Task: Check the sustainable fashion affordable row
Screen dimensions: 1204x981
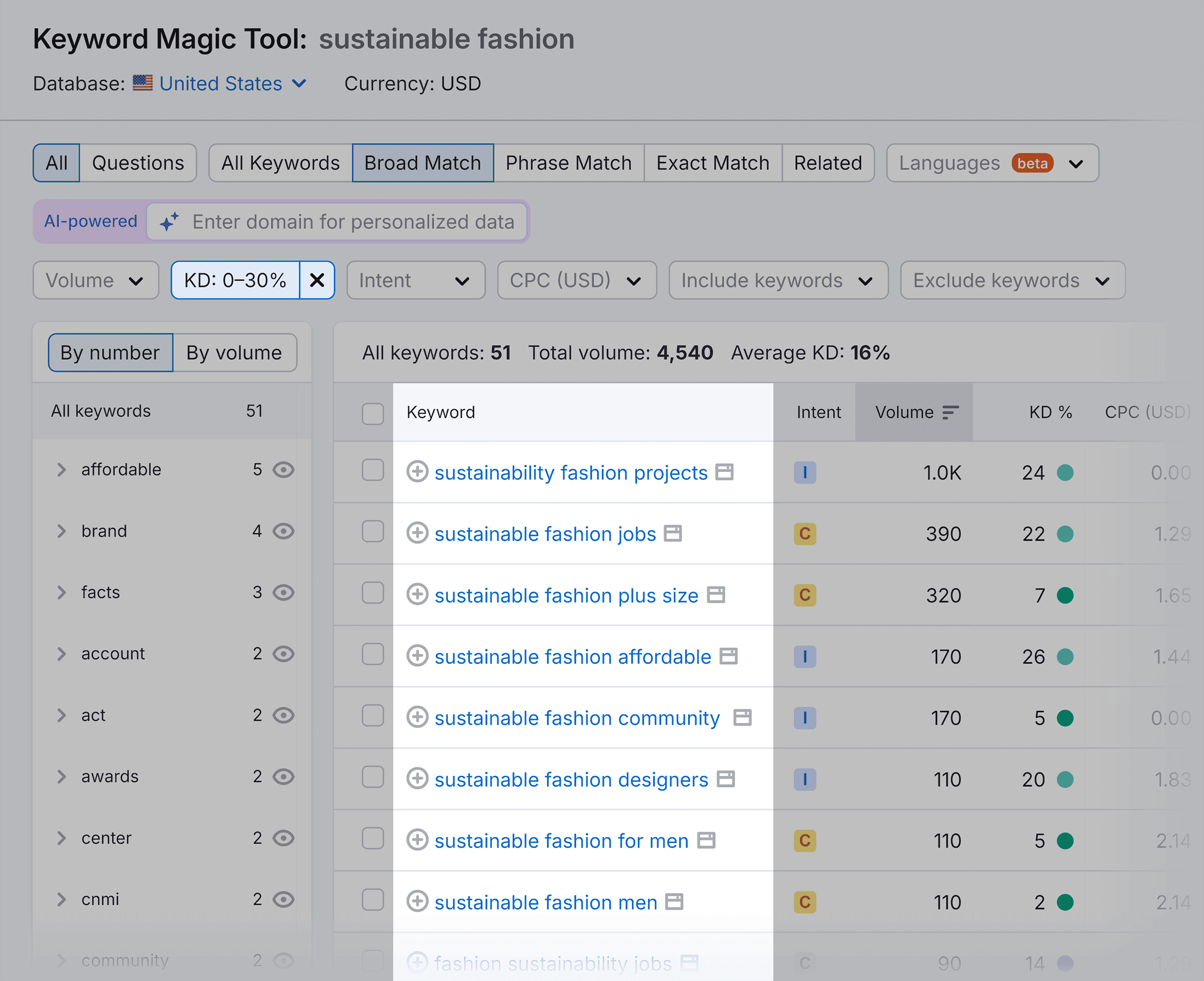Action: coord(373,654)
